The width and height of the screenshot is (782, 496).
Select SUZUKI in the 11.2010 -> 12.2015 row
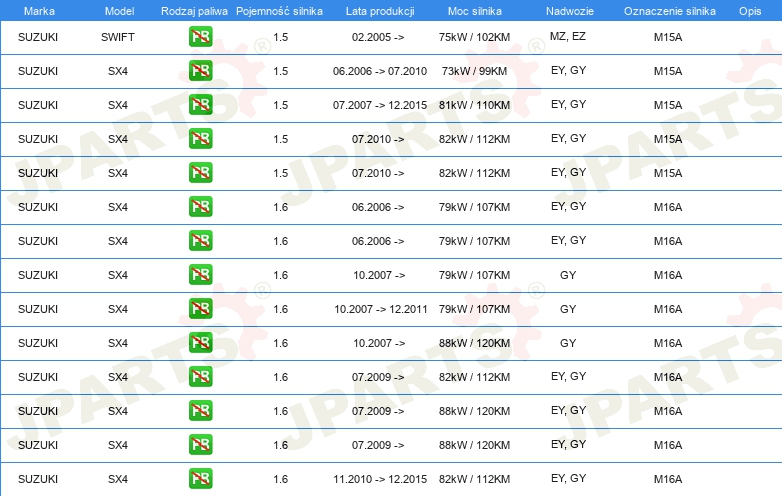pyautogui.click(x=38, y=479)
